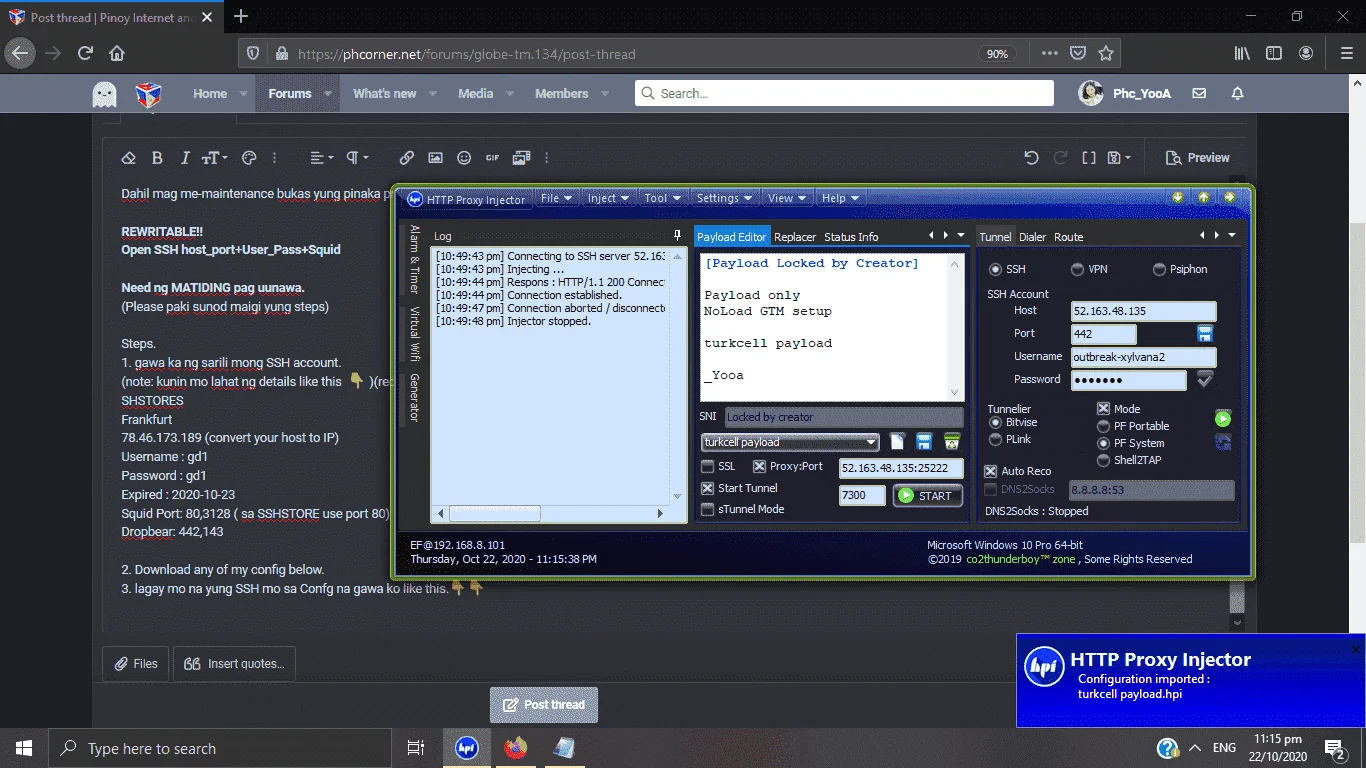This screenshot has height=768, width=1366.
Task: Enable the SSL checkbox
Action: (708, 467)
